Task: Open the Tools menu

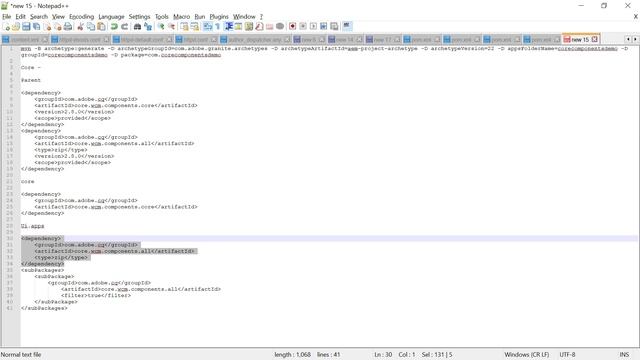Action: pyautogui.click(x=162, y=17)
